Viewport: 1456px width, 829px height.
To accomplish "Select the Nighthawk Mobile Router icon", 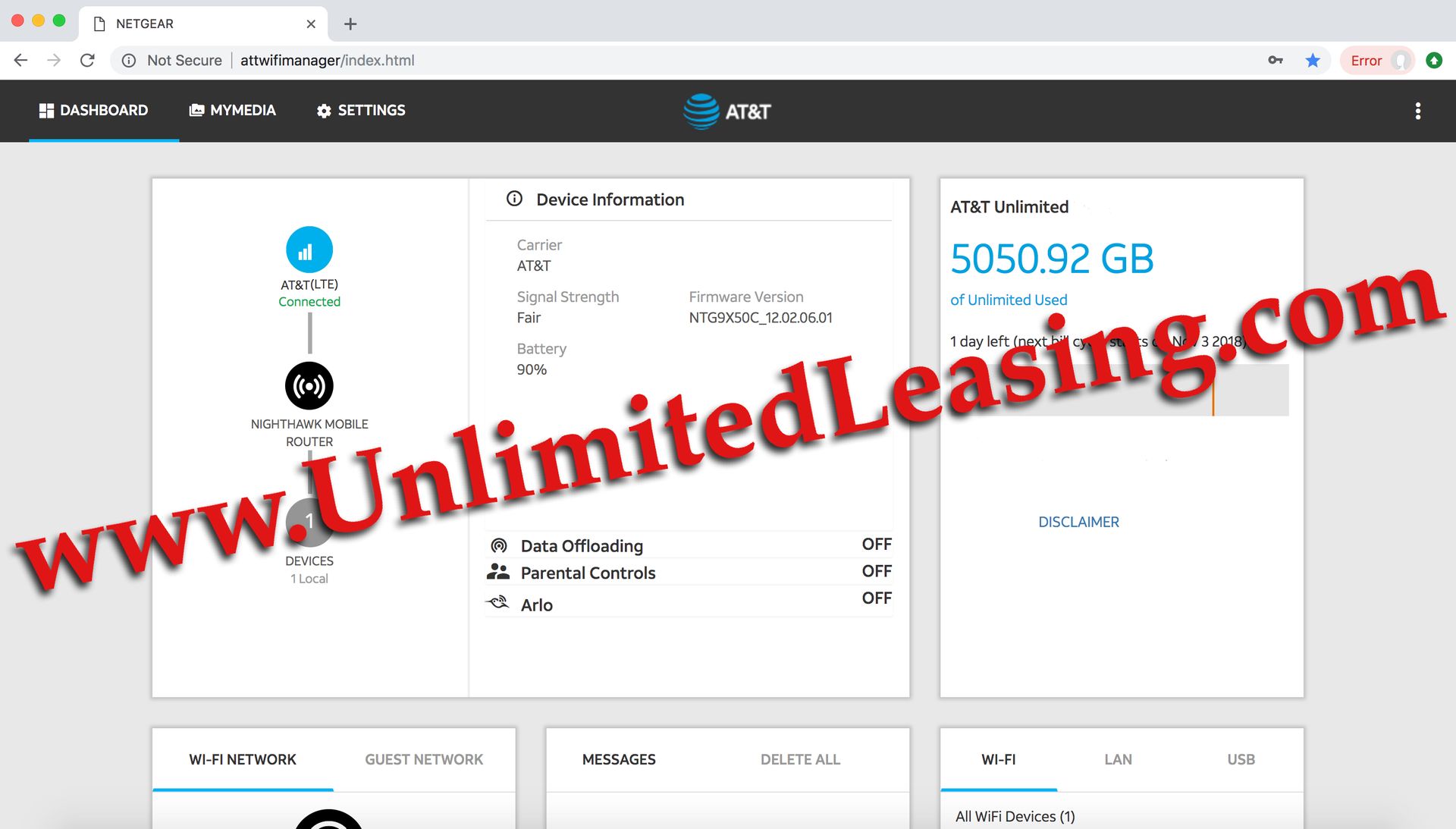I will point(309,385).
